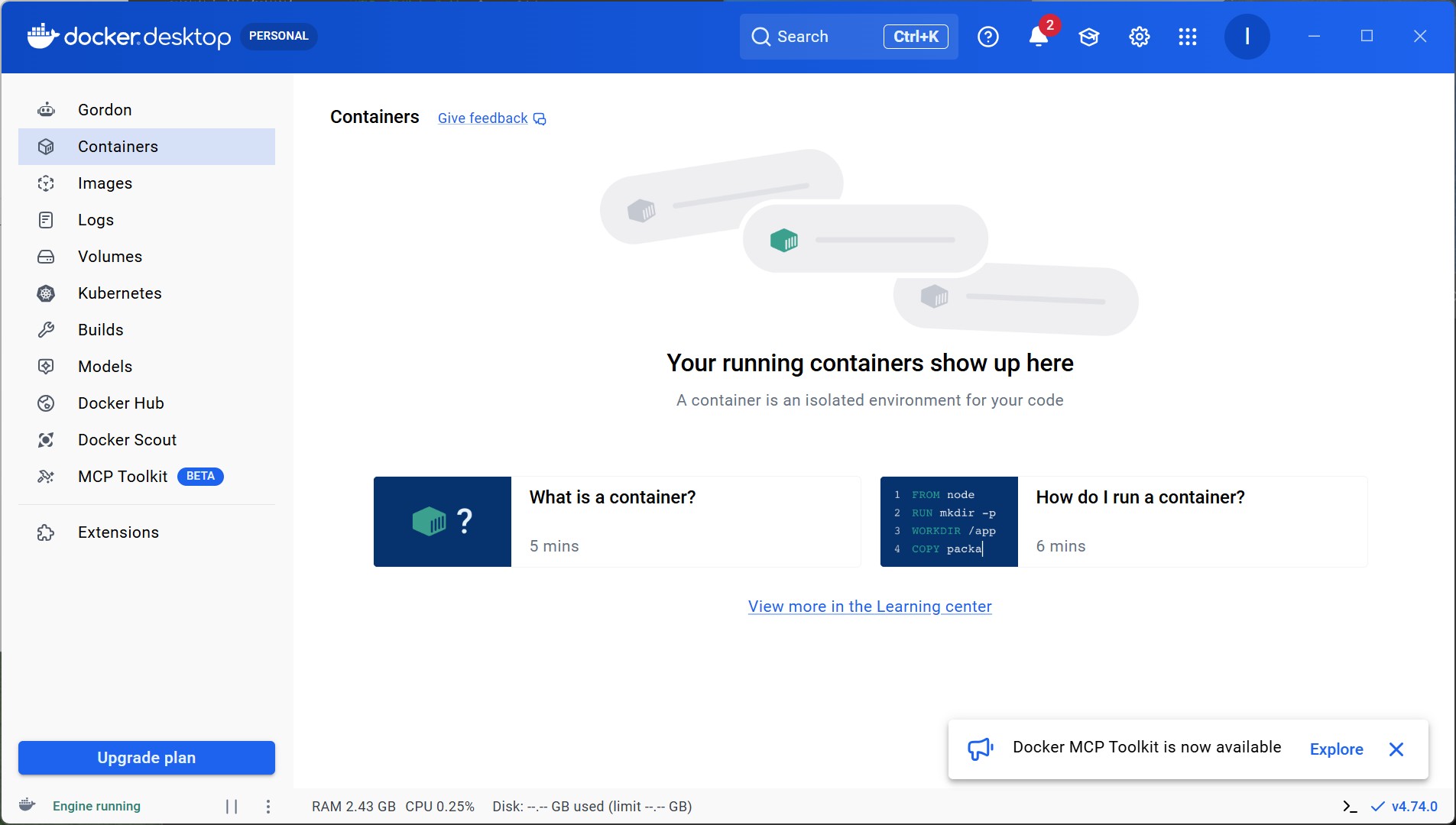Click the Kubernetes wheel icon
This screenshot has width=1456, height=825.
(46, 293)
